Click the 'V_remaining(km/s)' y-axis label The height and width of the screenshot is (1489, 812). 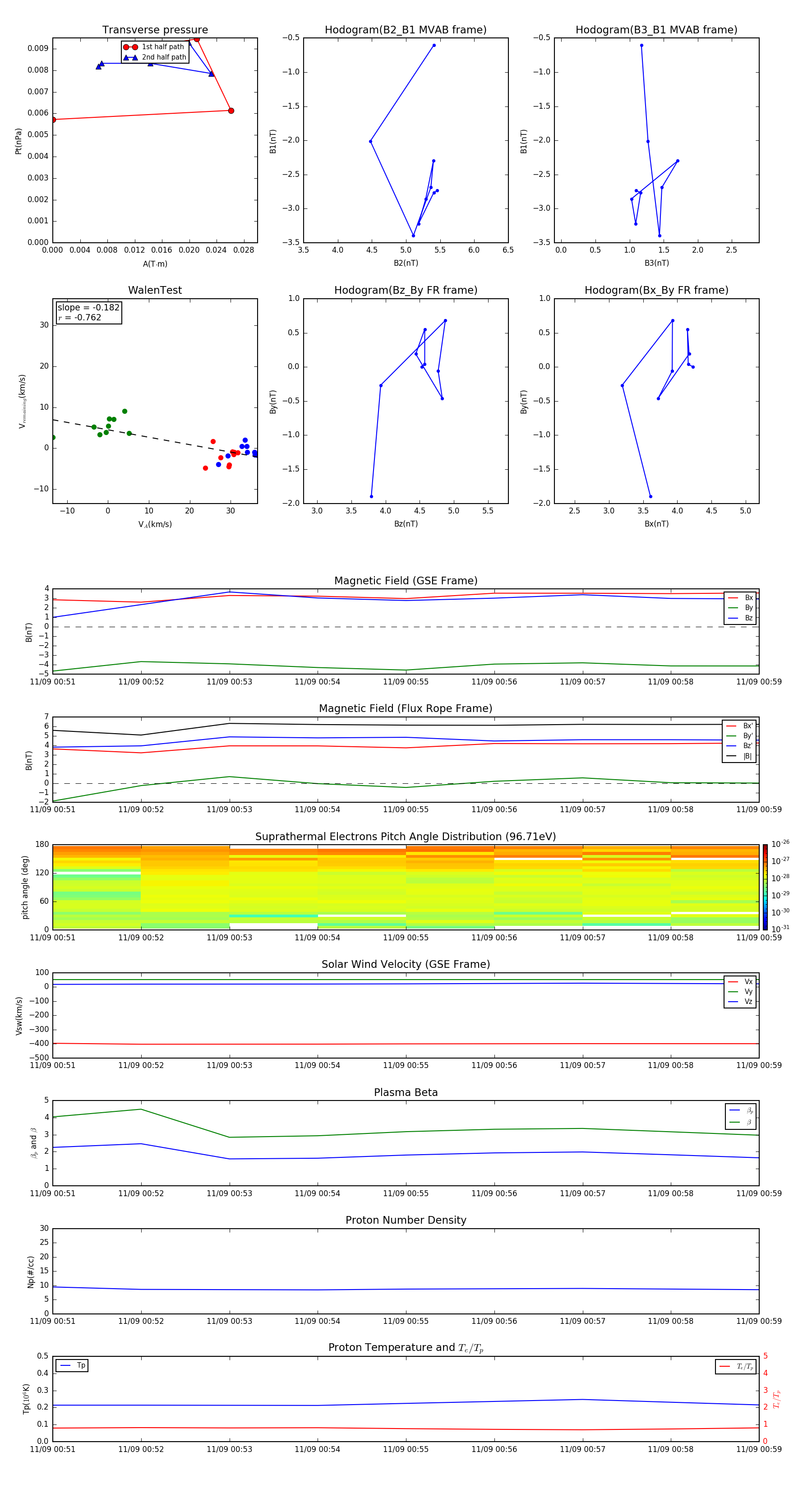[x=22, y=401]
